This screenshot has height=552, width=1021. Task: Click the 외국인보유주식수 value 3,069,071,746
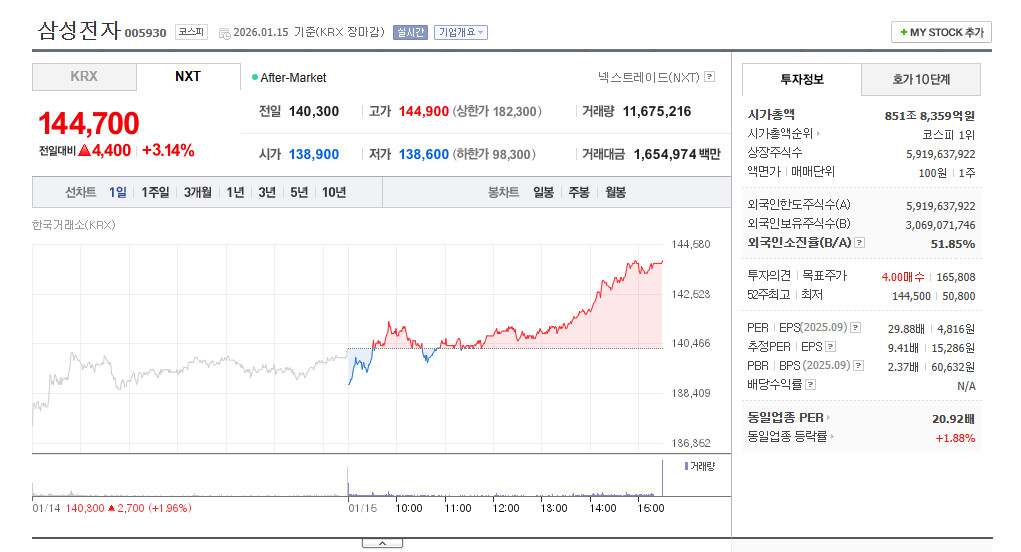pyautogui.click(x=940, y=225)
